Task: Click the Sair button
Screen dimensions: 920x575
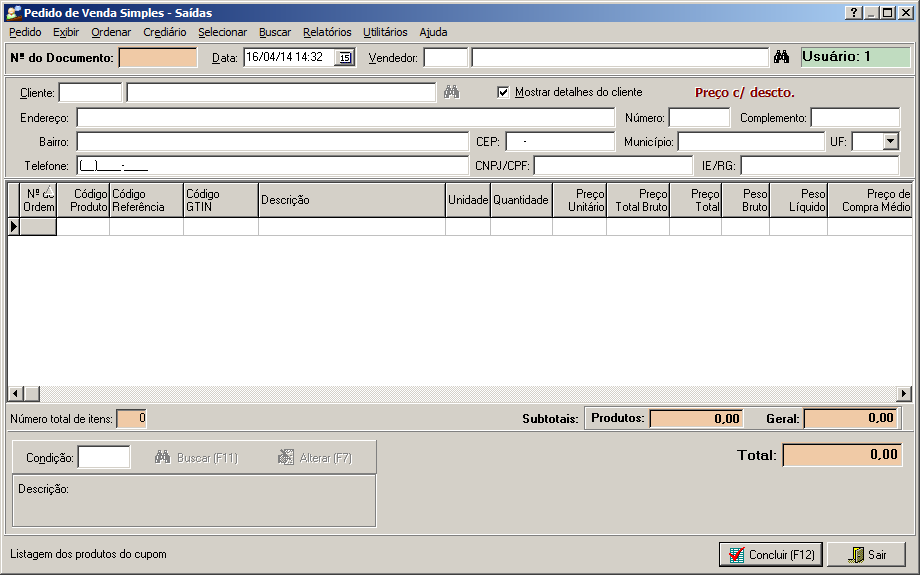Action: [866, 554]
